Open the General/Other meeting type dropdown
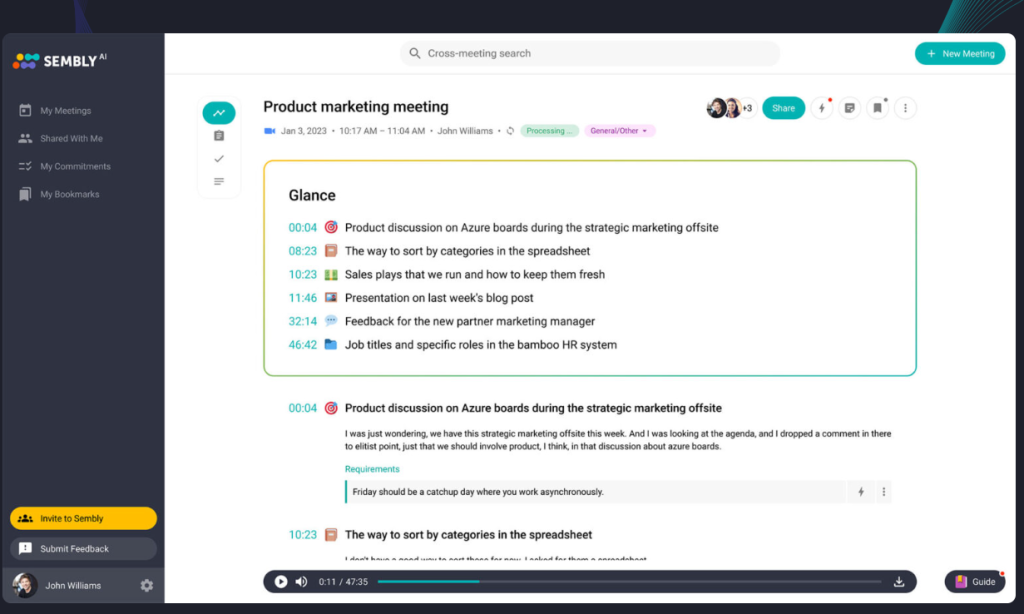Viewport: 1024px width, 614px height. [x=619, y=131]
